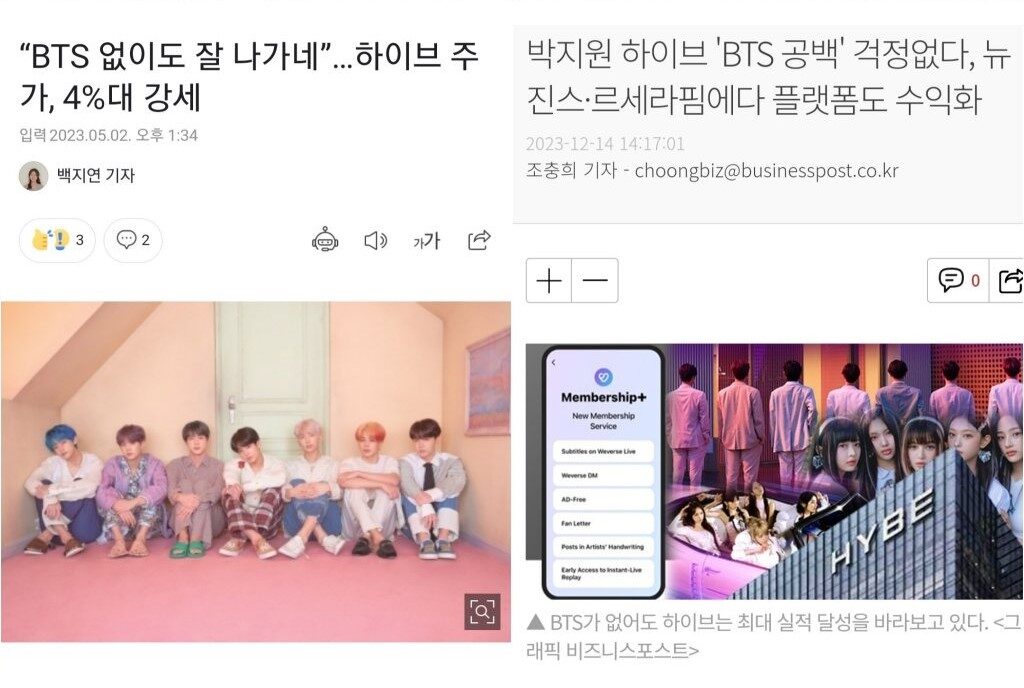The width and height of the screenshot is (1024, 688).
Task: Click the robot AI summary icon
Action: [325, 240]
